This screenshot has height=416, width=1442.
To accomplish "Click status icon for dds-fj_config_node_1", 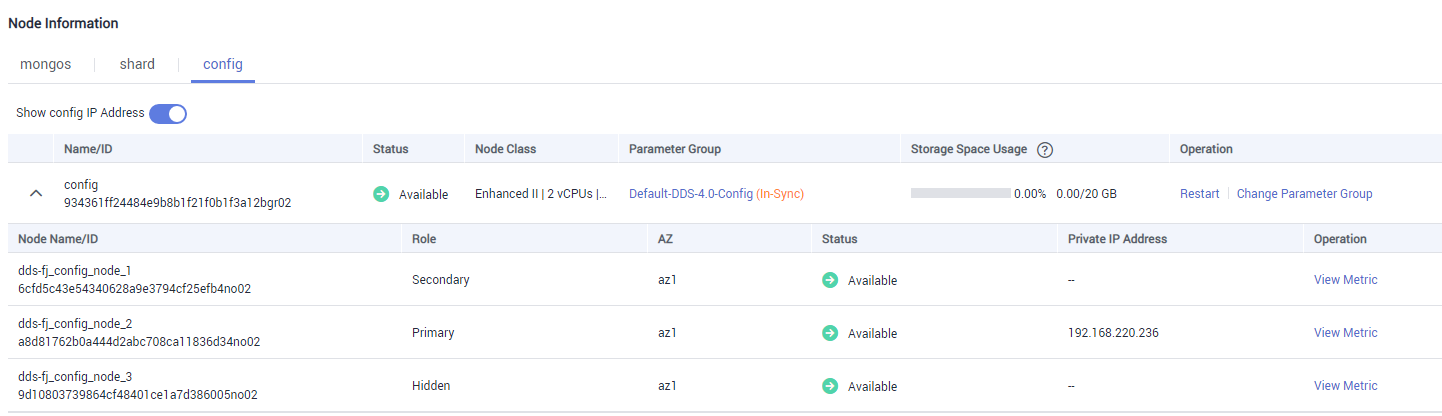I will click(830, 280).
